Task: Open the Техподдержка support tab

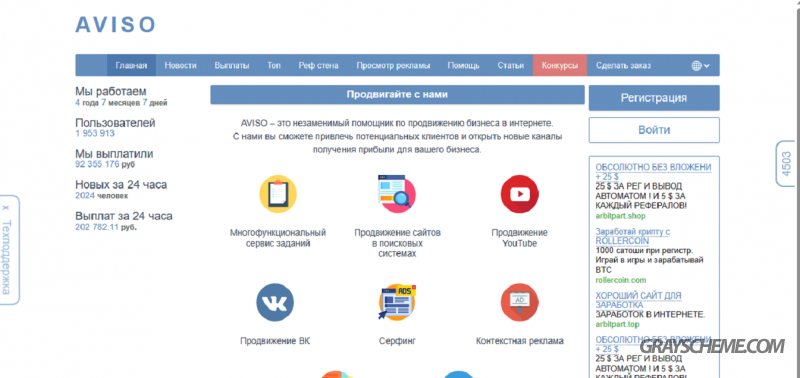Action: (x=6, y=257)
